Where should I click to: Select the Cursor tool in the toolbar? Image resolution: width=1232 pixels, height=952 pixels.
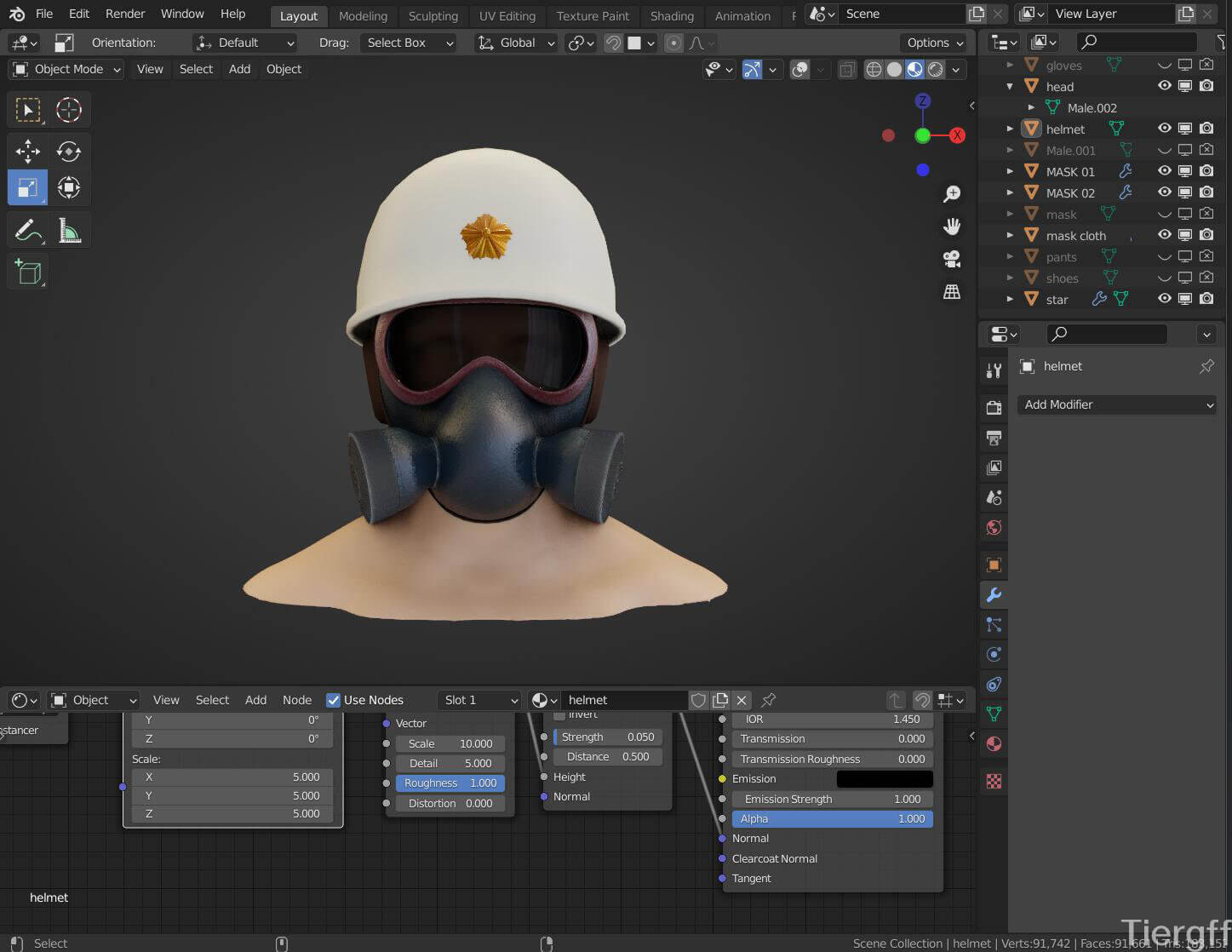[69, 110]
